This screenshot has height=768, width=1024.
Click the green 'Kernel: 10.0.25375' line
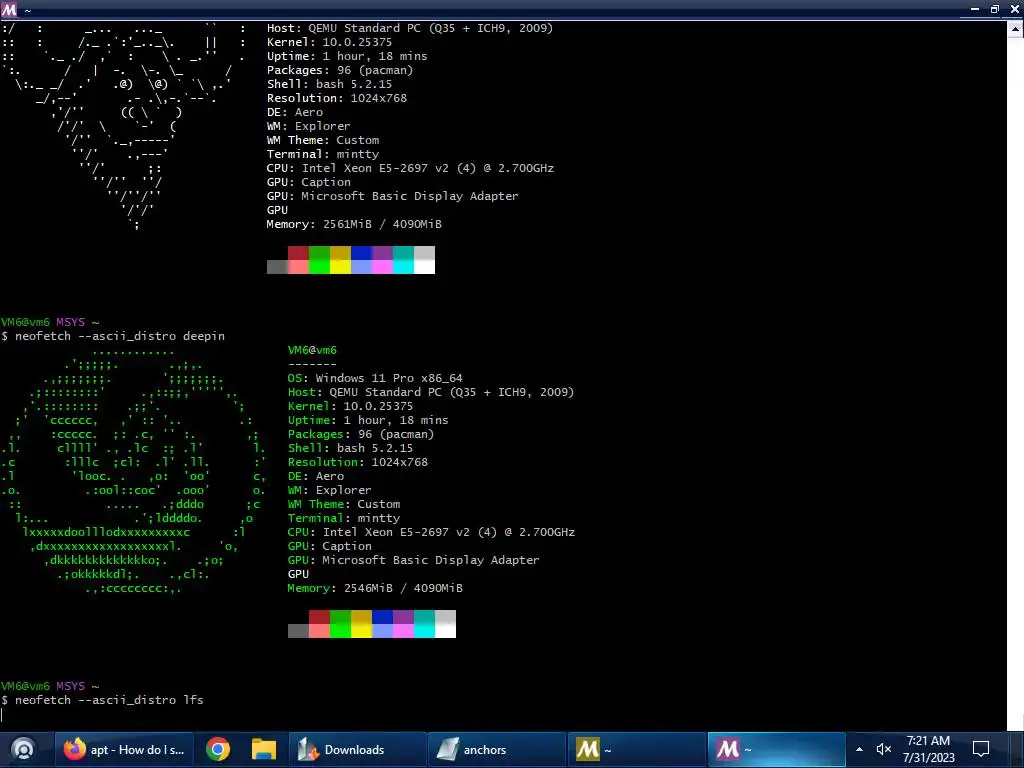coord(350,406)
